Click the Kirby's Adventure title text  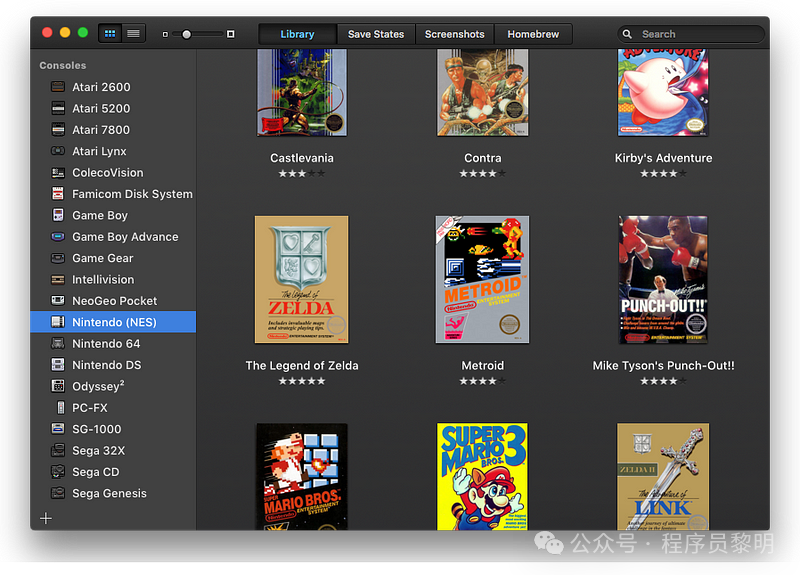[663, 158]
